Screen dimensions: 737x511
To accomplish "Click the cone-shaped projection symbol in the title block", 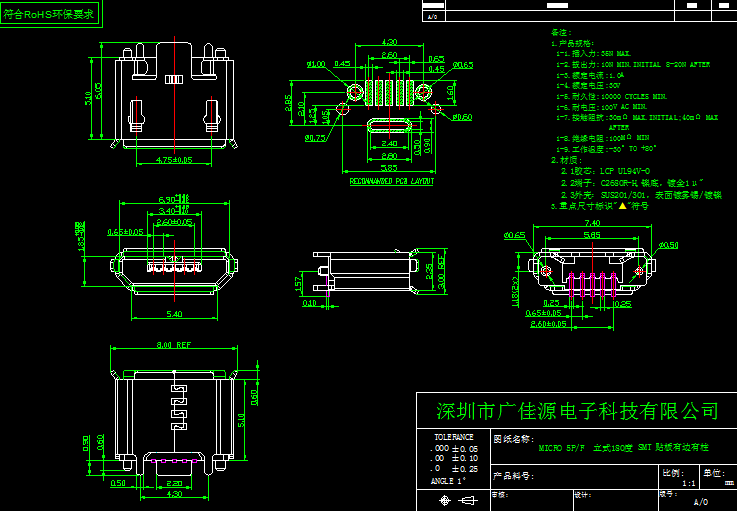I will [x=465, y=498].
